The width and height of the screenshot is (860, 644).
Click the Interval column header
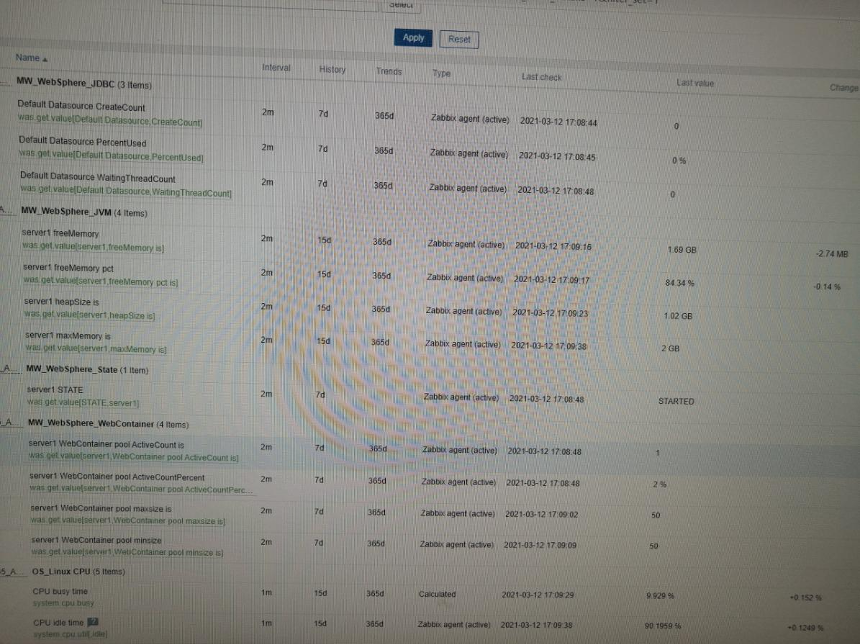tap(276, 67)
